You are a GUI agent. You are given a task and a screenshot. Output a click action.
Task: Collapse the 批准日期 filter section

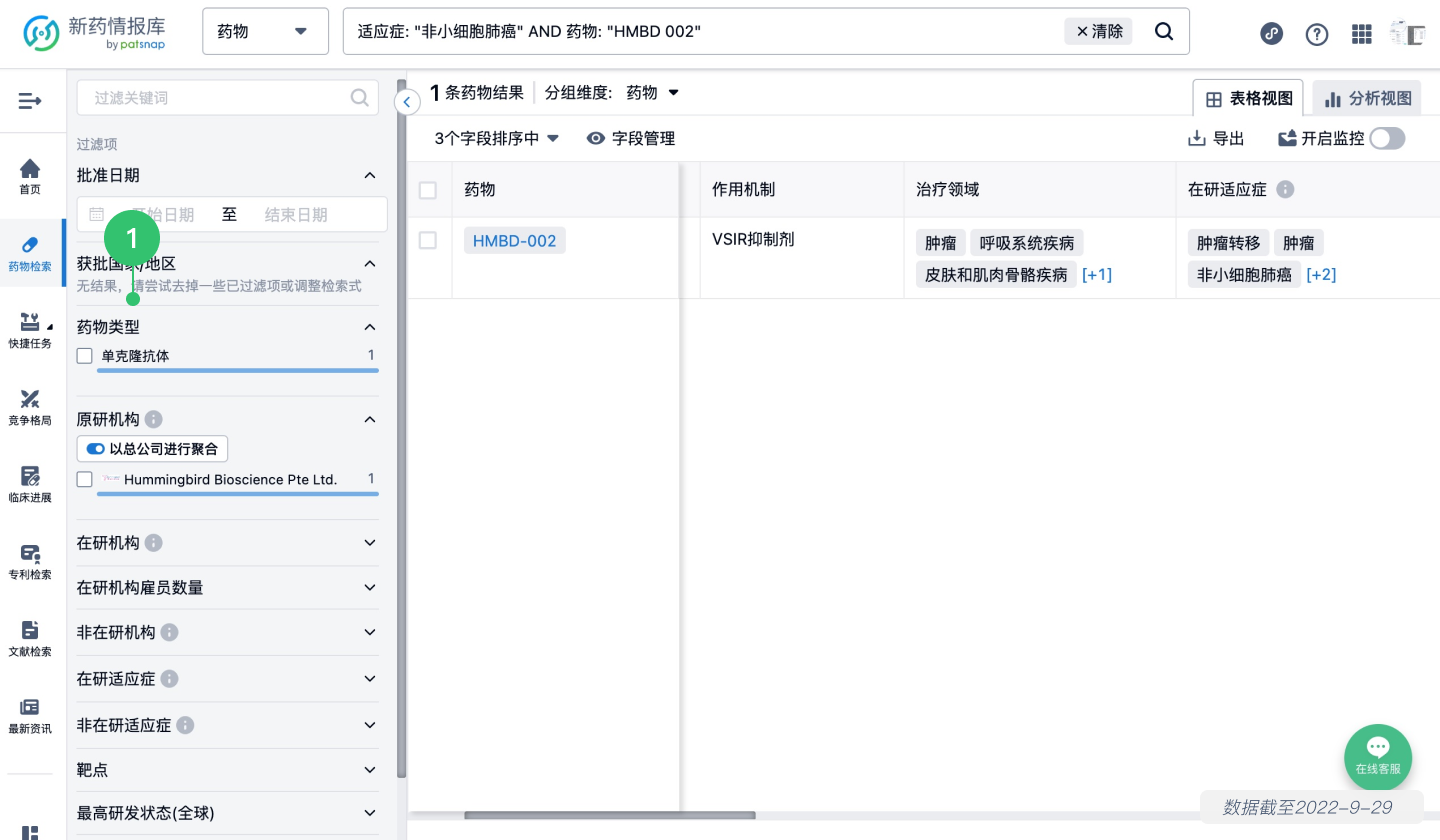(370, 175)
